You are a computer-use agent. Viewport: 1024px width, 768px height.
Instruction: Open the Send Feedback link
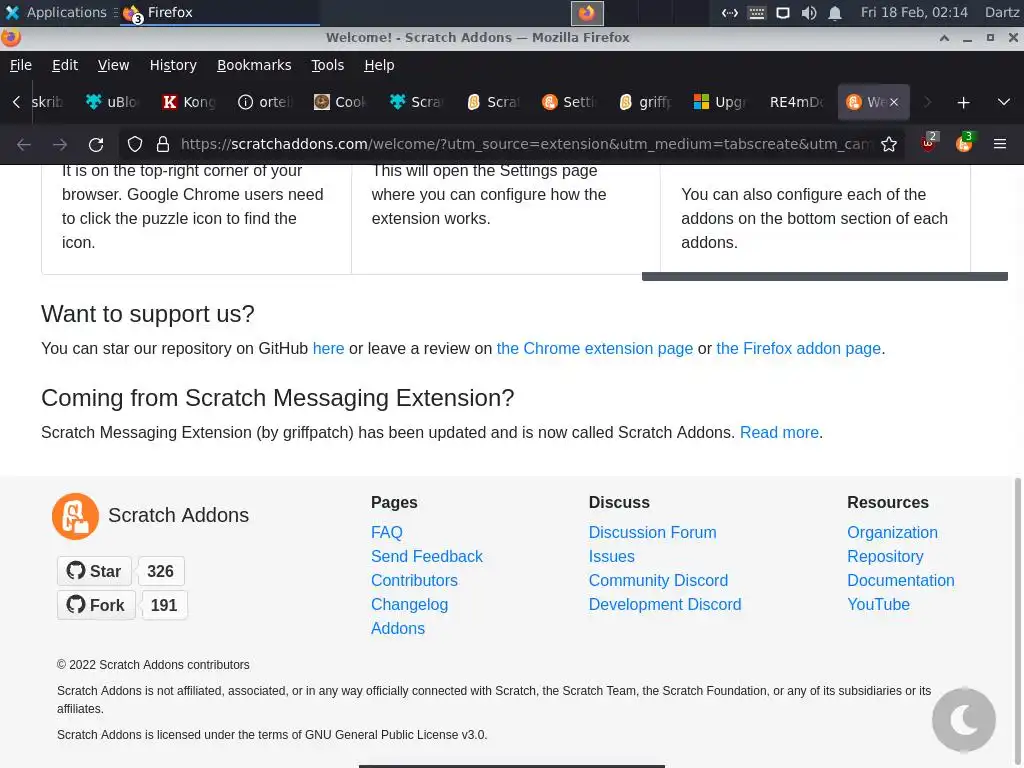click(427, 557)
